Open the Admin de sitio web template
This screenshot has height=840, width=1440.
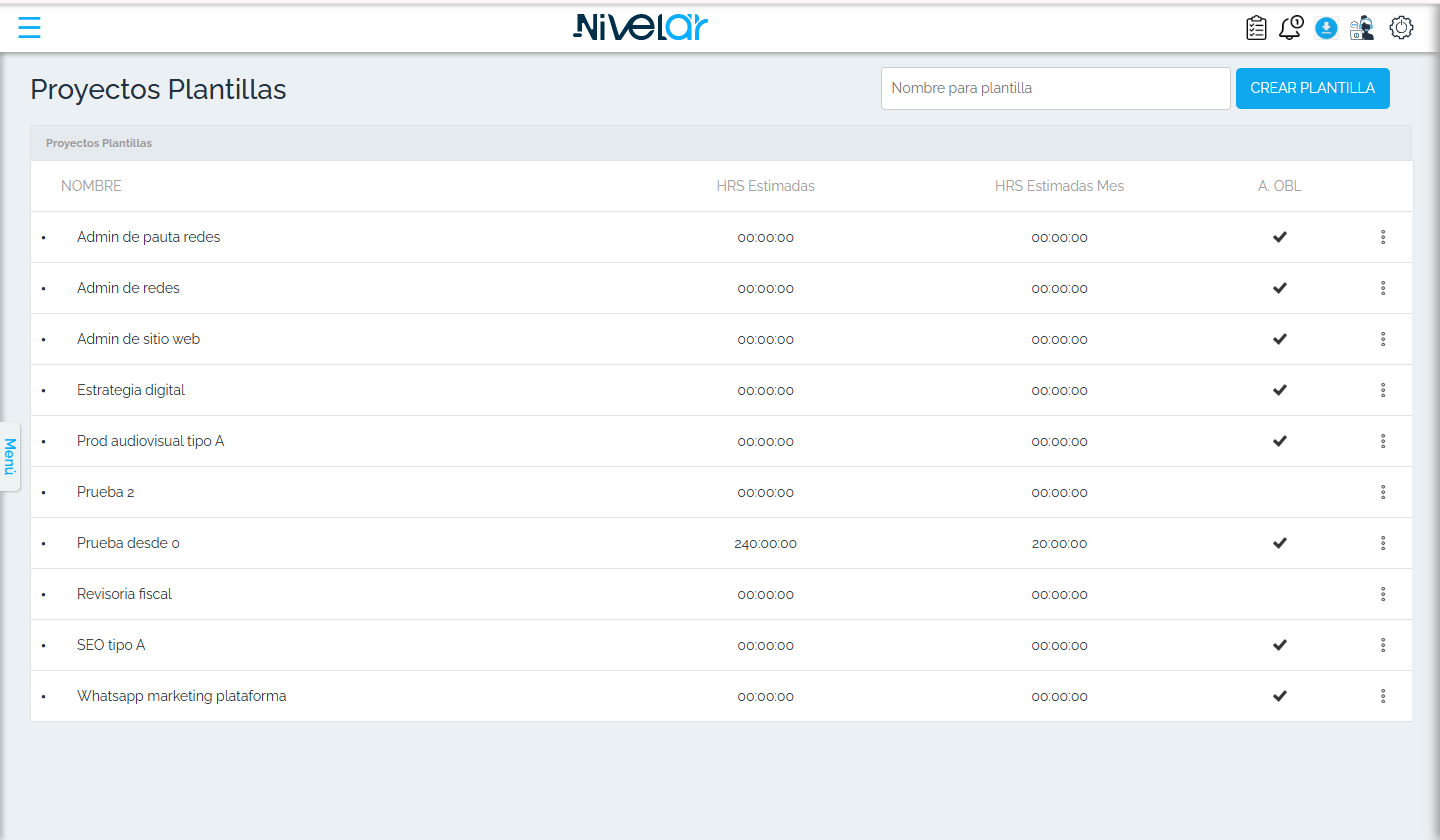click(x=138, y=339)
